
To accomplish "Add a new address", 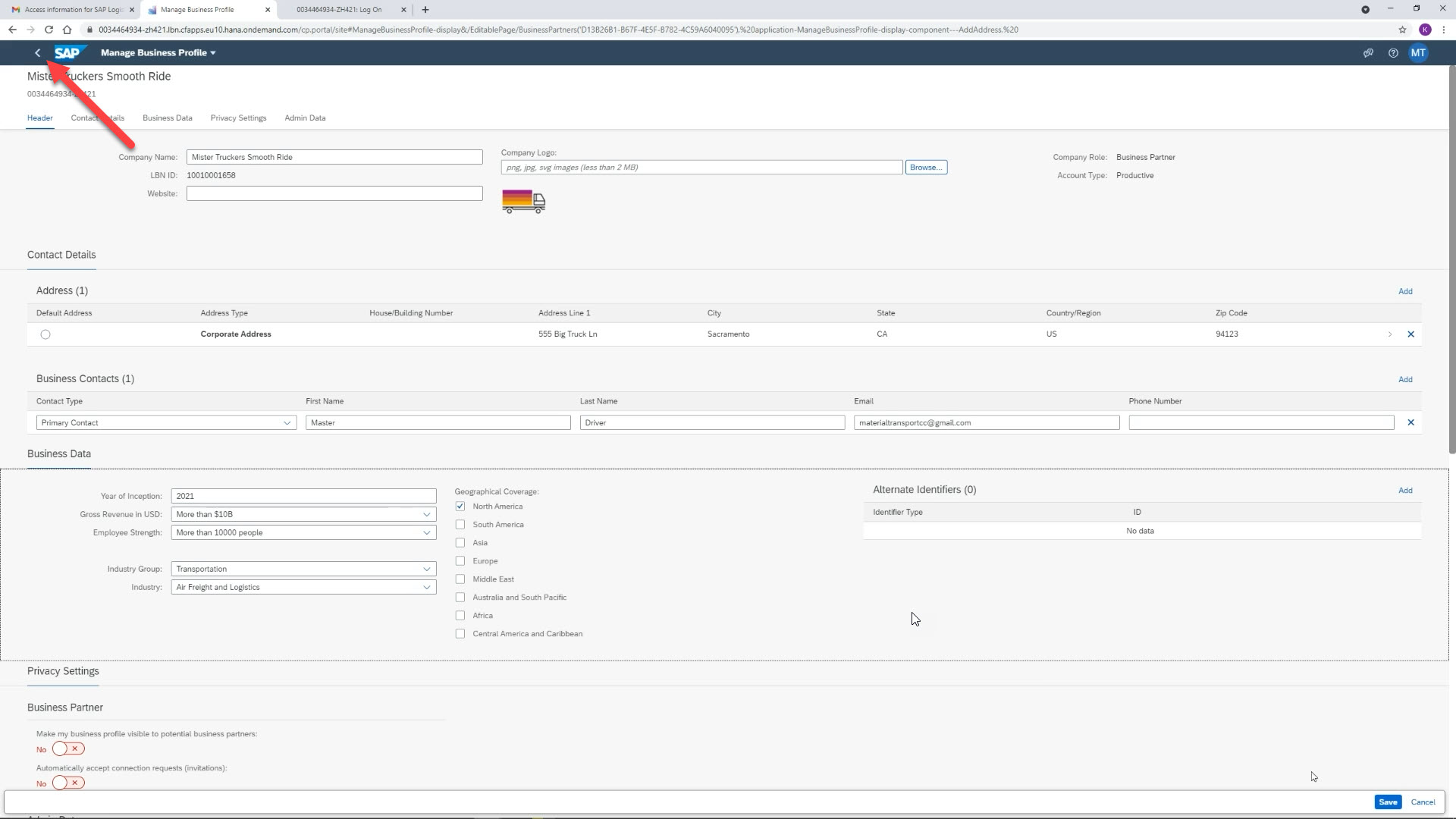I will click(1405, 291).
